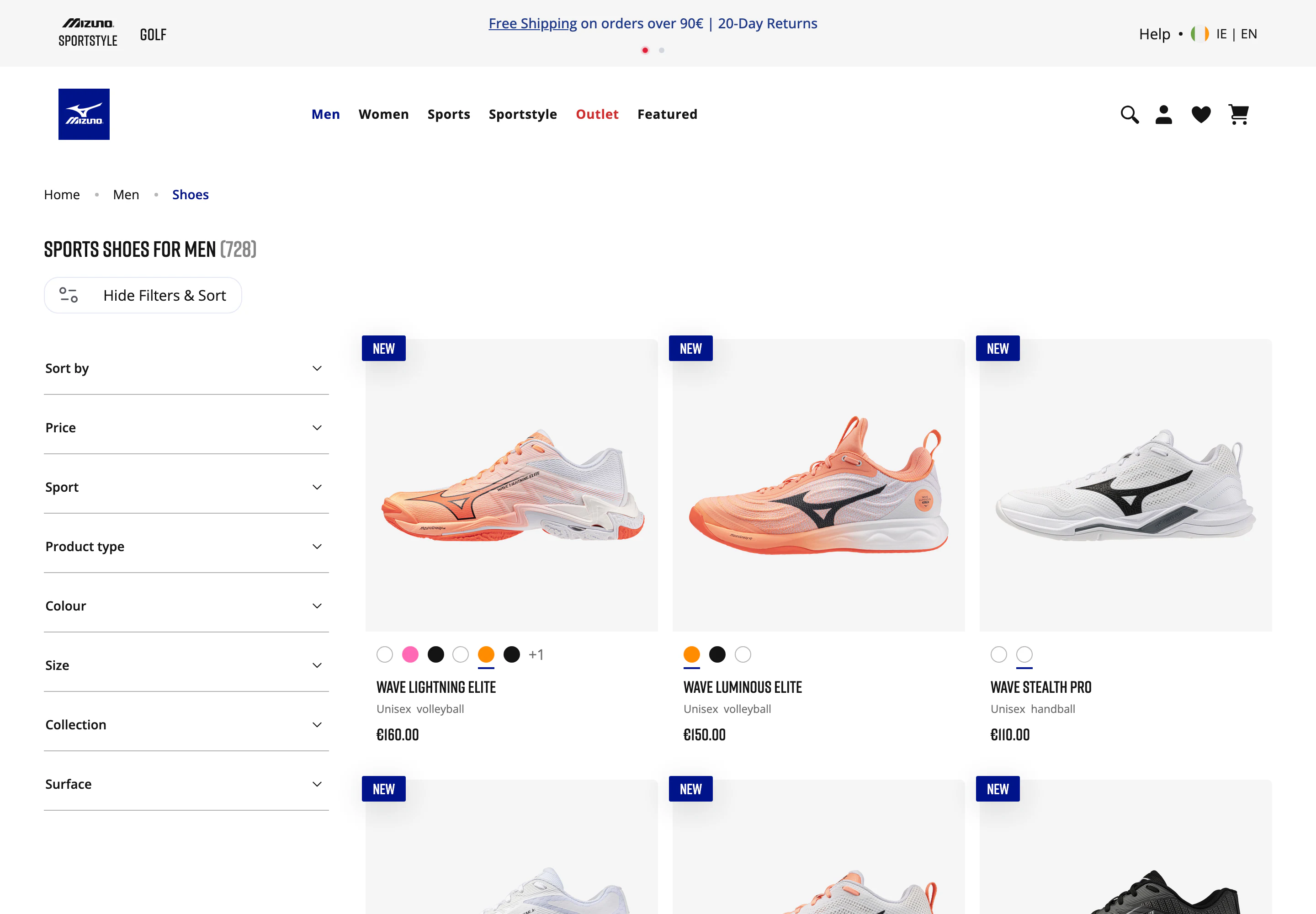
Task: Open the Men menu
Action: point(326,114)
